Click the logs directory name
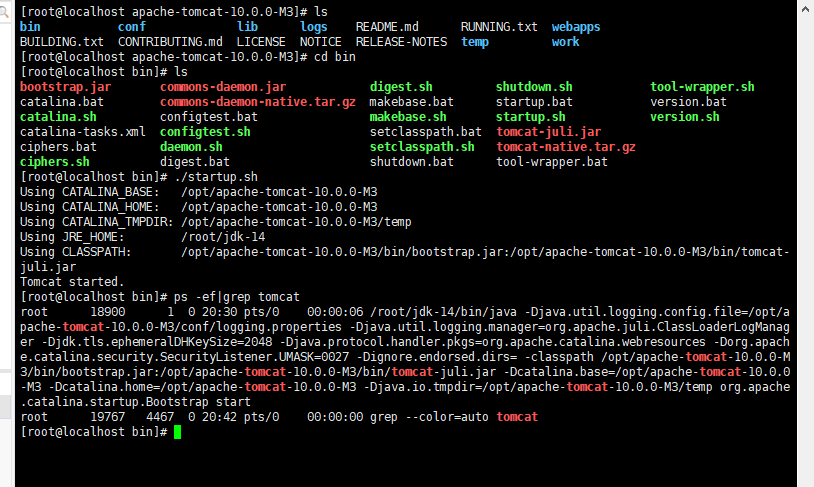This screenshot has width=814, height=487. click(313, 27)
